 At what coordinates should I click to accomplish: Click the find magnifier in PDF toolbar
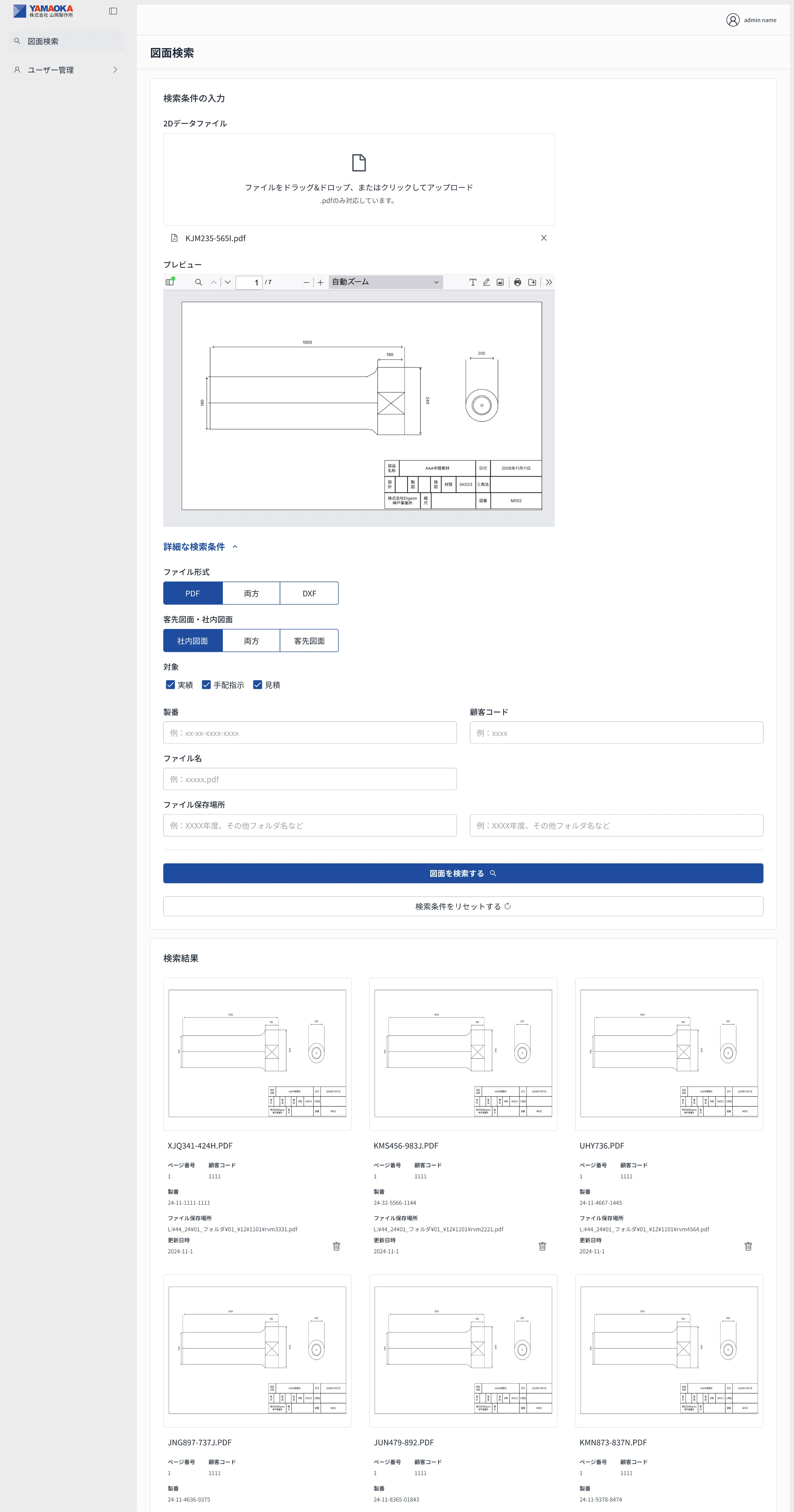(198, 282)
